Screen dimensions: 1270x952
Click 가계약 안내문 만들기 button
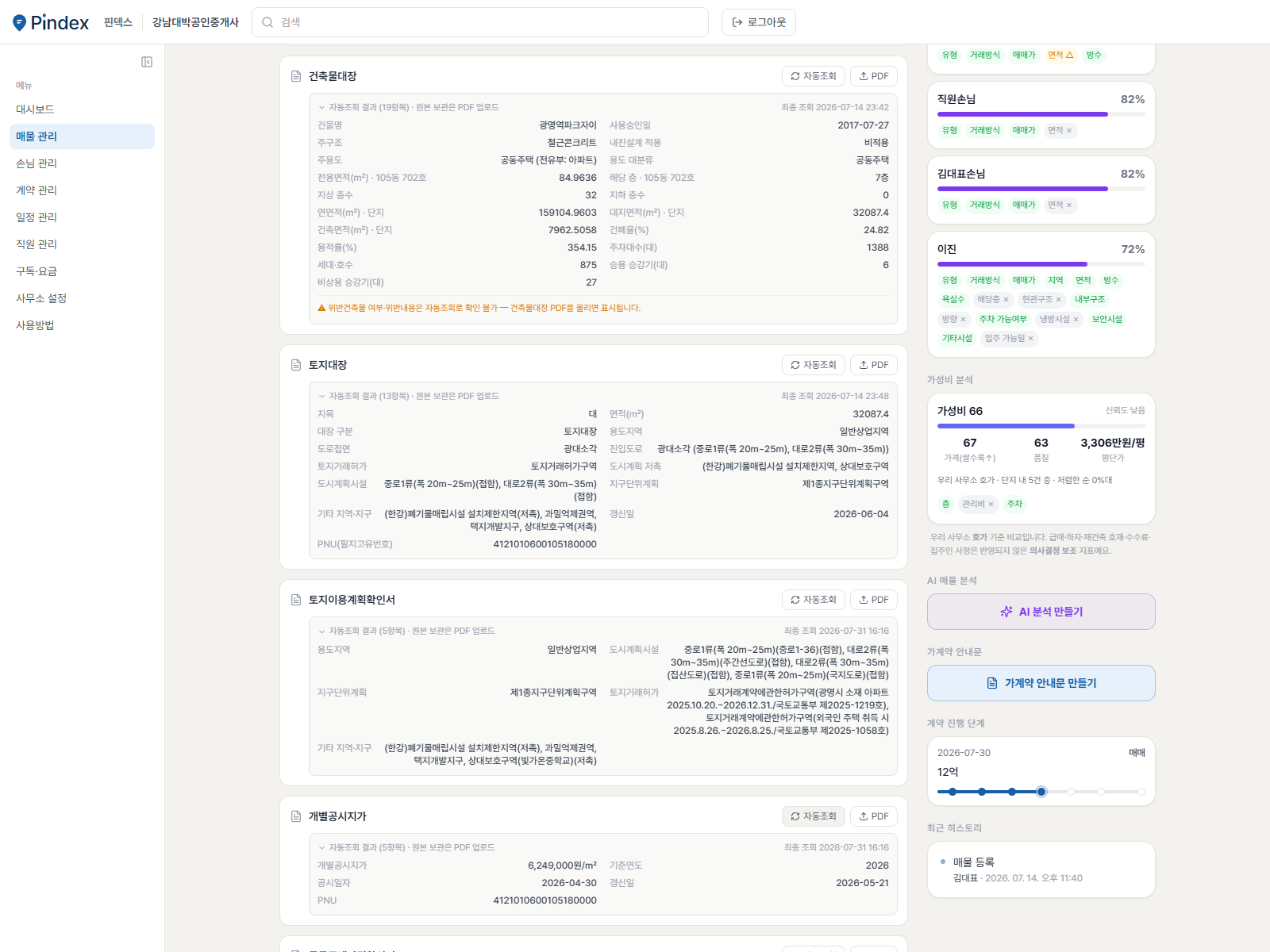(1041, 683)
